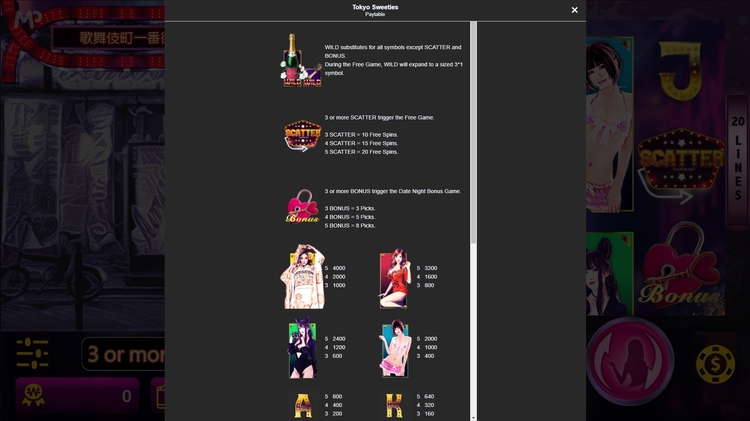Click the paytable vertical scrollbar thumb

click(474, 130)
